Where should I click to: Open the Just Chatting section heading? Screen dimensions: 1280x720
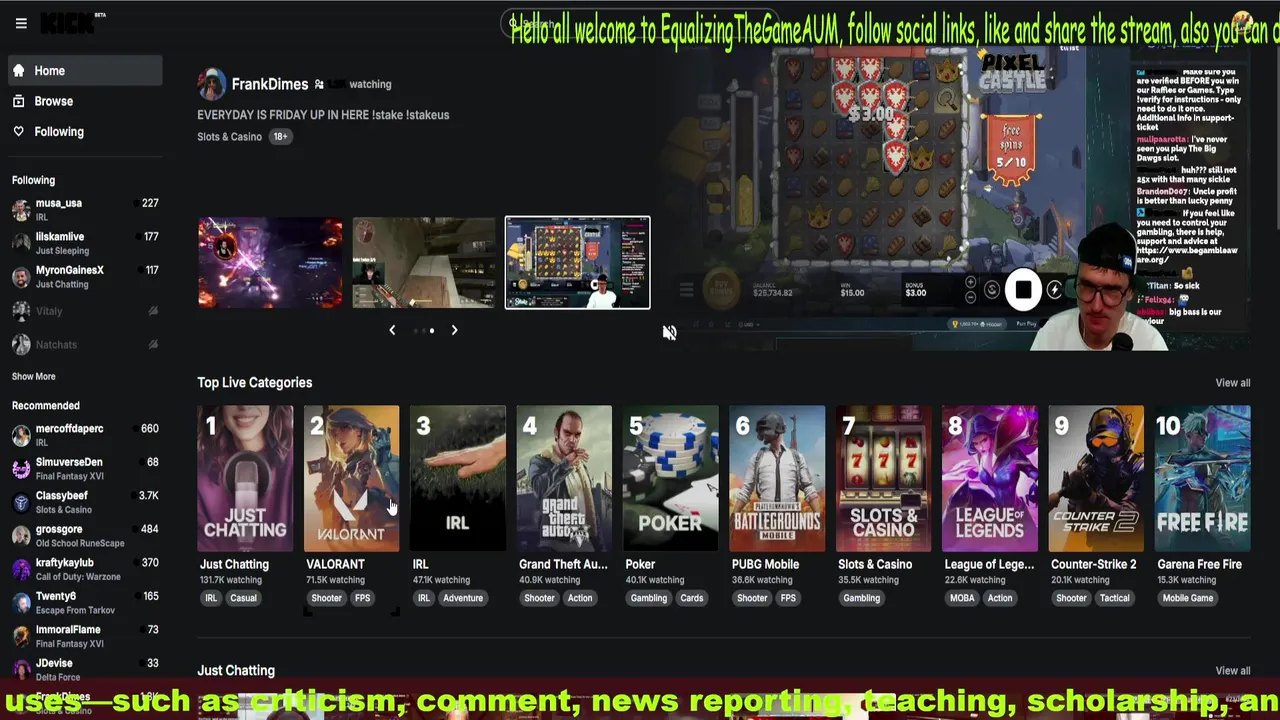236,671
